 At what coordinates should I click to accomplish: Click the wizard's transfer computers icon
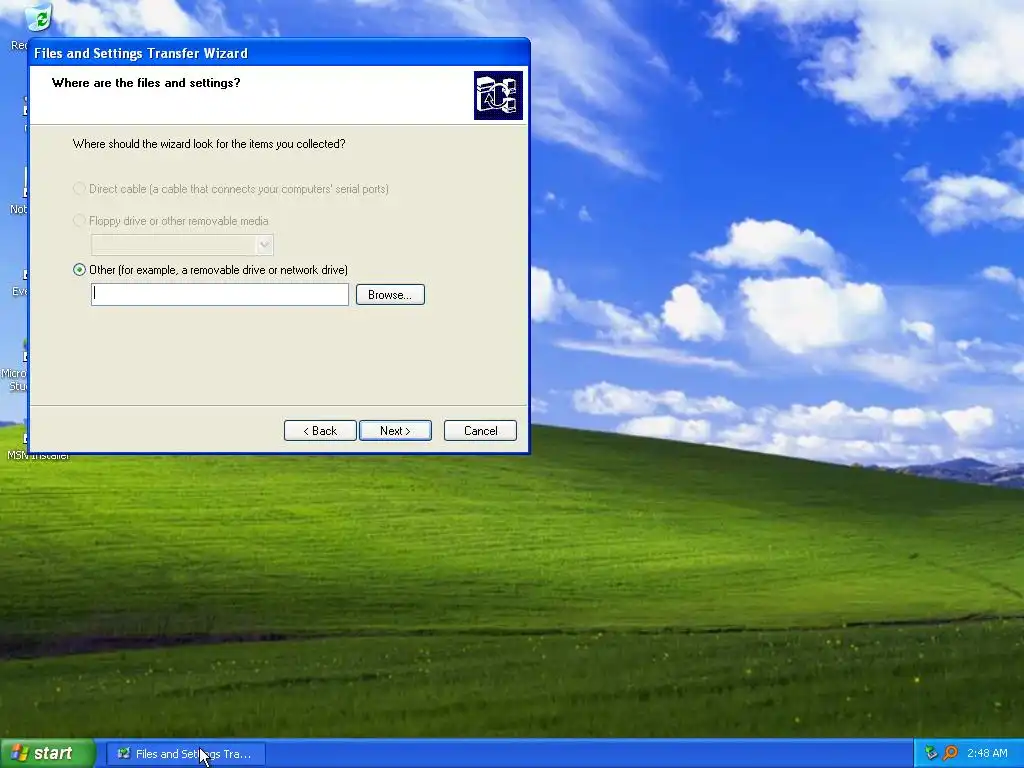498,95
